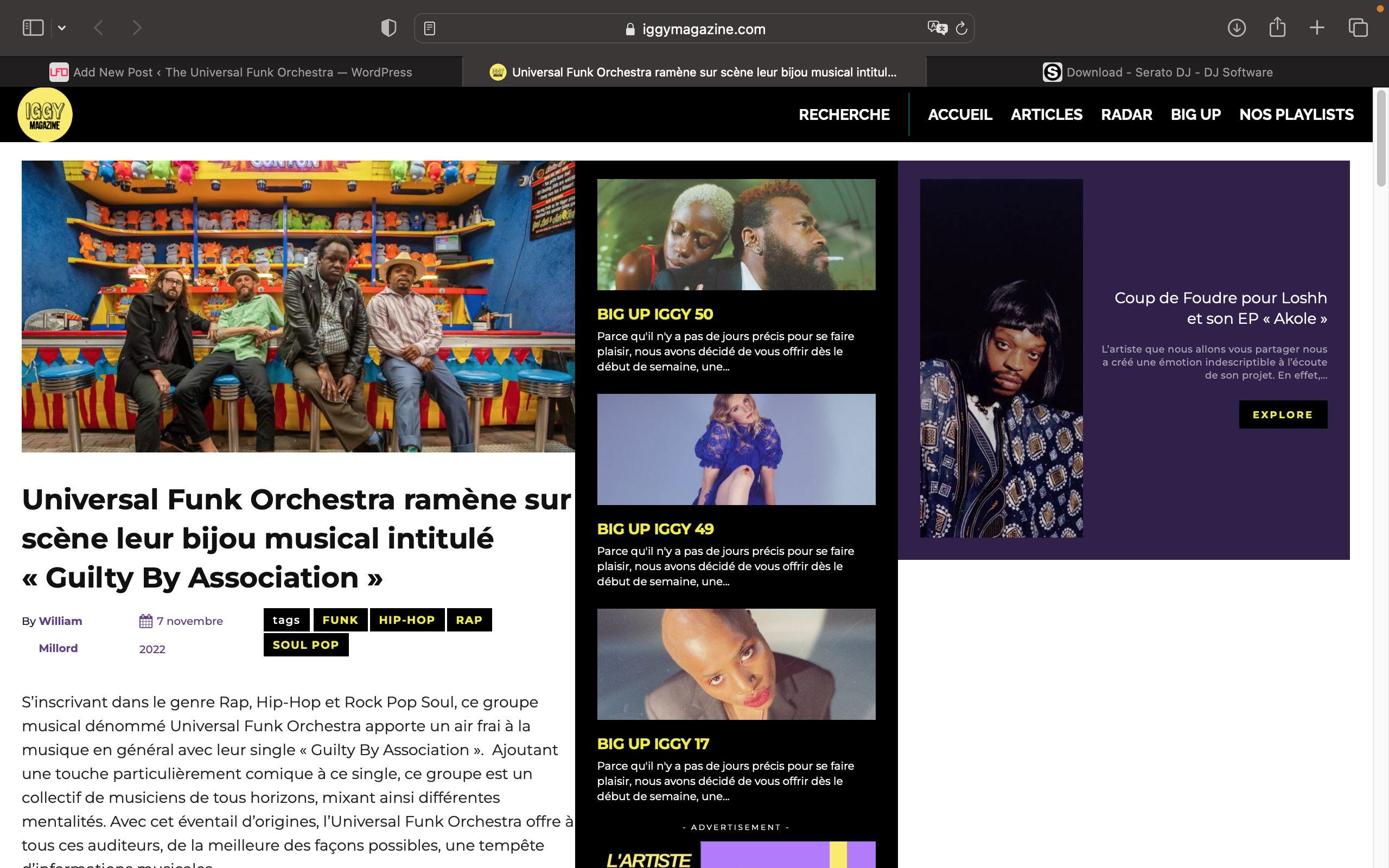Image resolution: width=1389 pixels, height=868 pixels.
Task: Select the SOUL POP tag
Action: (x=306, y=644)
